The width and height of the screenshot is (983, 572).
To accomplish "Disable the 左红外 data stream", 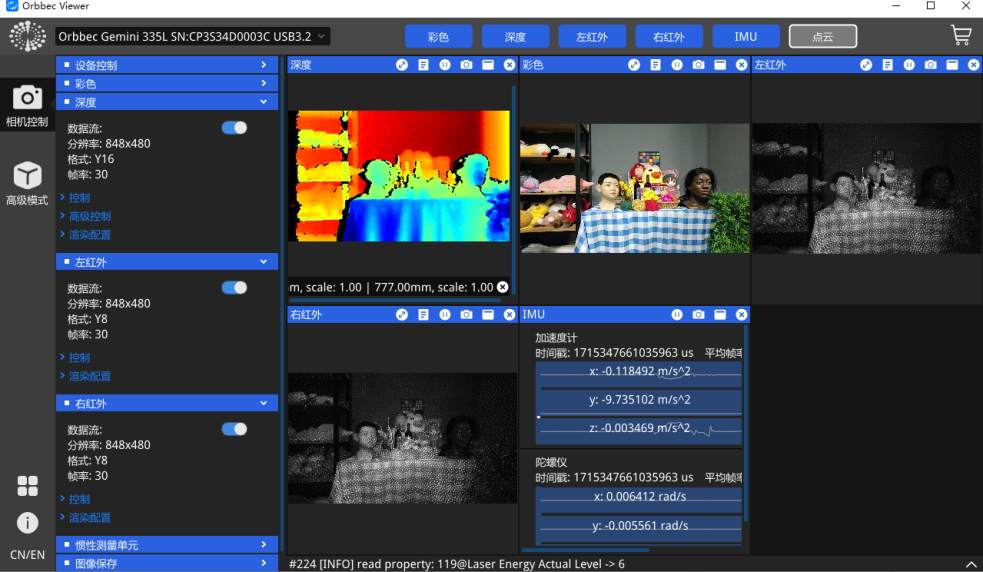I will [x=234, y=288].
